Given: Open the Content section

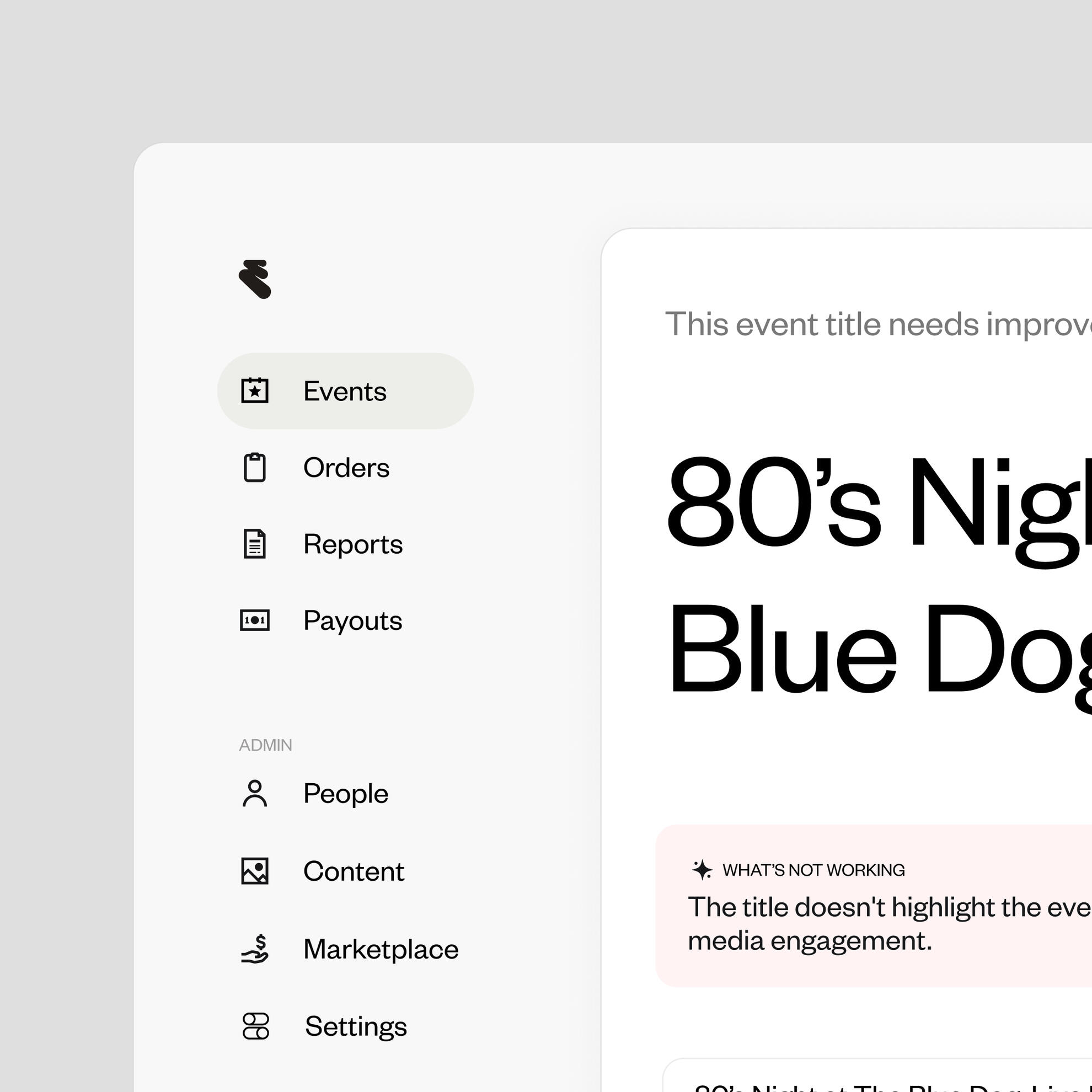Looking at the screenshot, I should [354, 870].
